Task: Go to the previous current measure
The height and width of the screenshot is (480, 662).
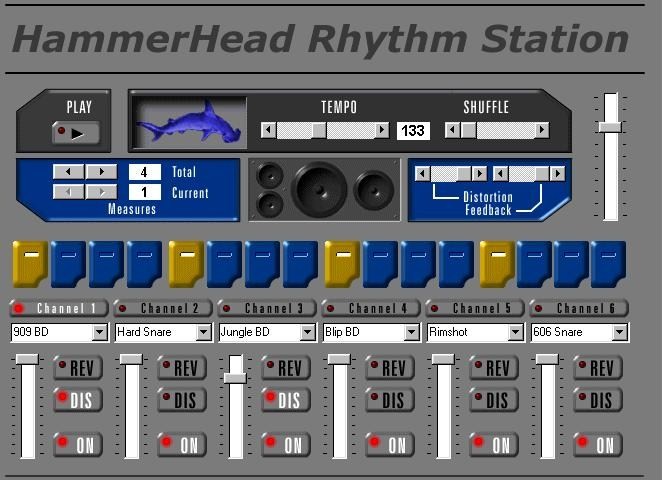Action: pos(68,192)
